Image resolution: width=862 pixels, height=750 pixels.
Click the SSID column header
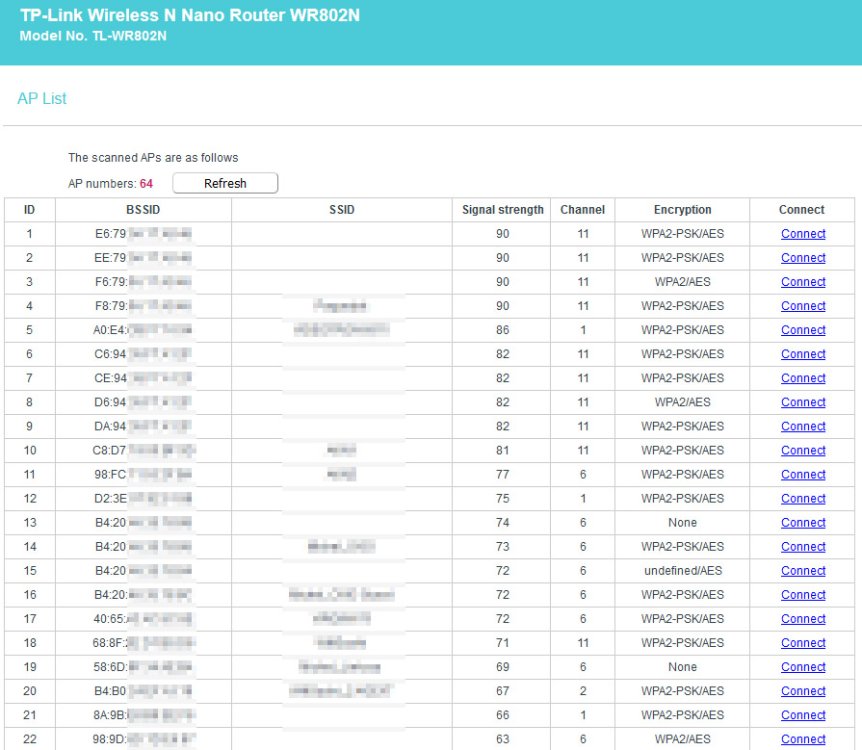342,209
